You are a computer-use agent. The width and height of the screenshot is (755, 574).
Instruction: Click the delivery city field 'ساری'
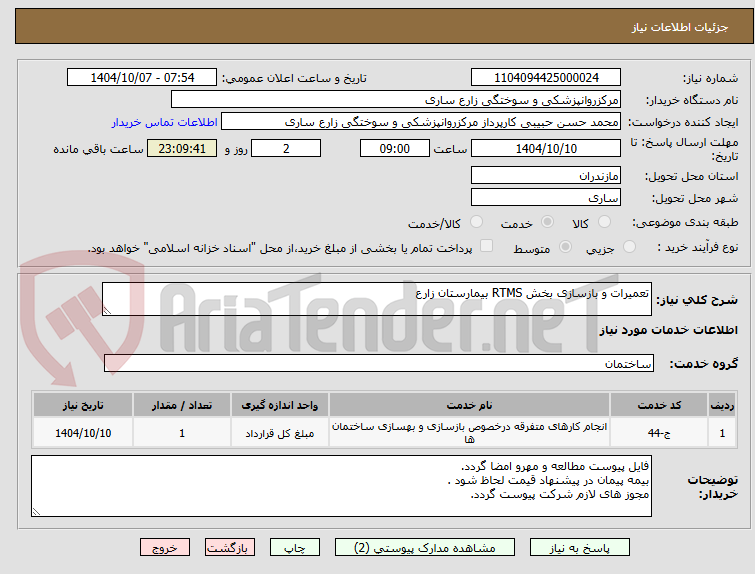[546, 197]
